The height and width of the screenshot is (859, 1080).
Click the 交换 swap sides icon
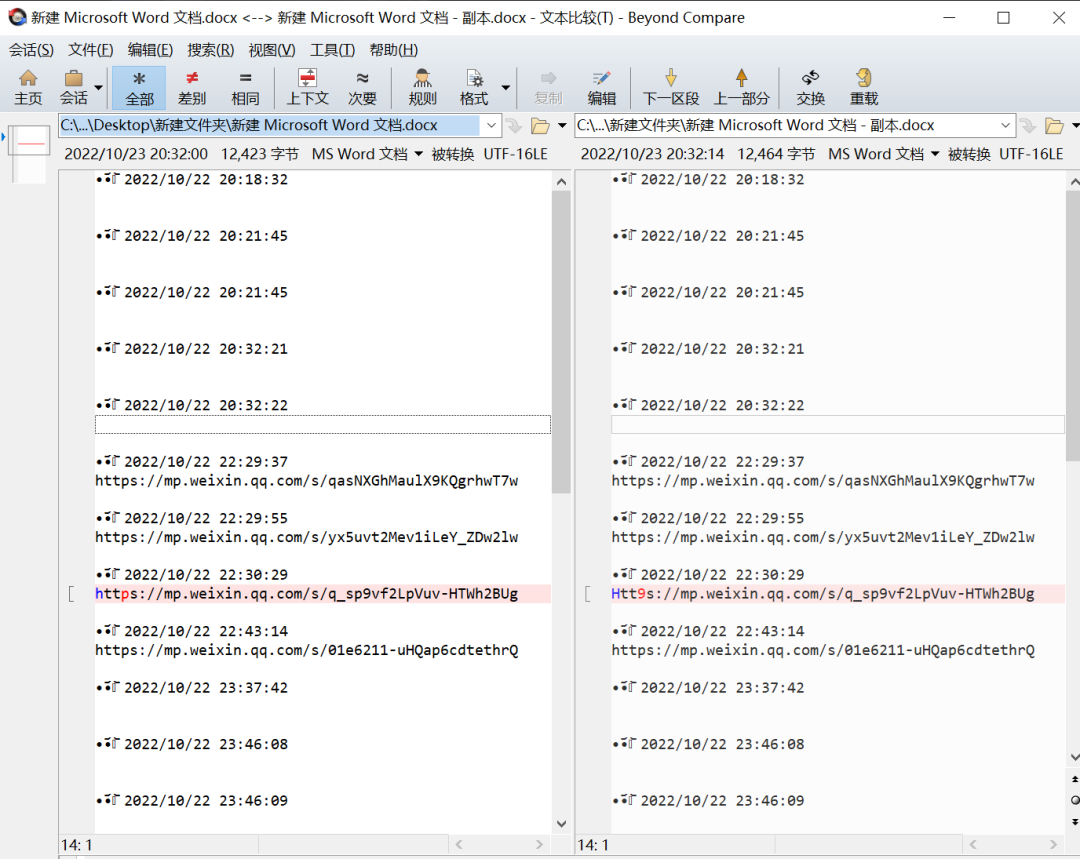click(811, 87)
